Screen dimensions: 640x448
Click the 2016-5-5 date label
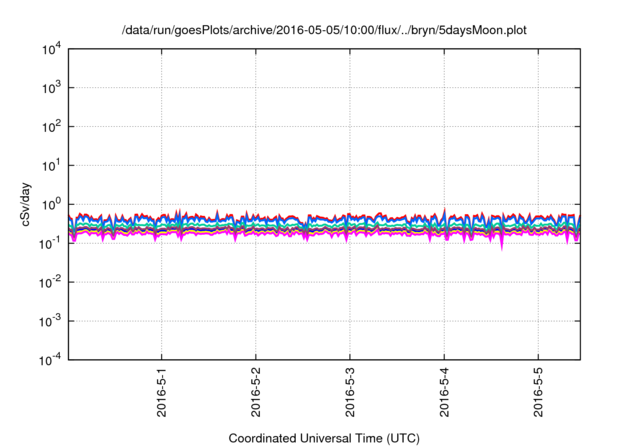539,392
